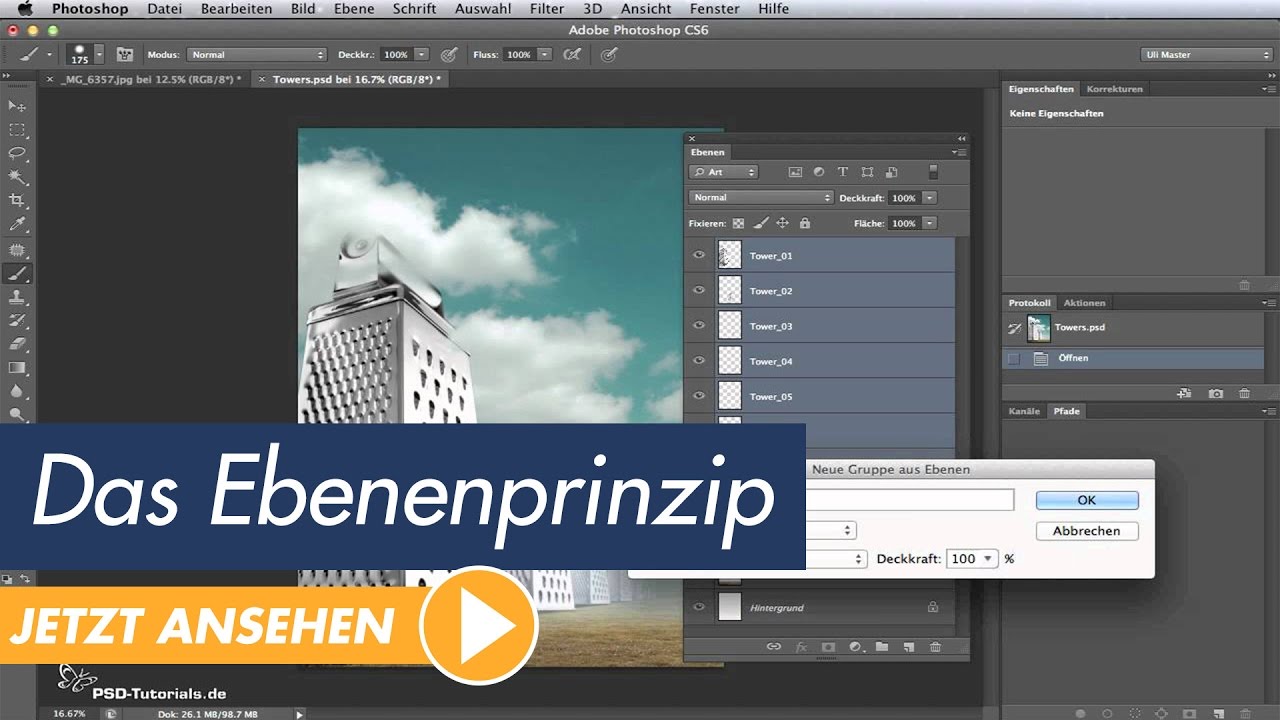Click pixel layer filter icon in Ebenen
The width and height of the screenshot is (1280, 720).
[x=795, y=172]
